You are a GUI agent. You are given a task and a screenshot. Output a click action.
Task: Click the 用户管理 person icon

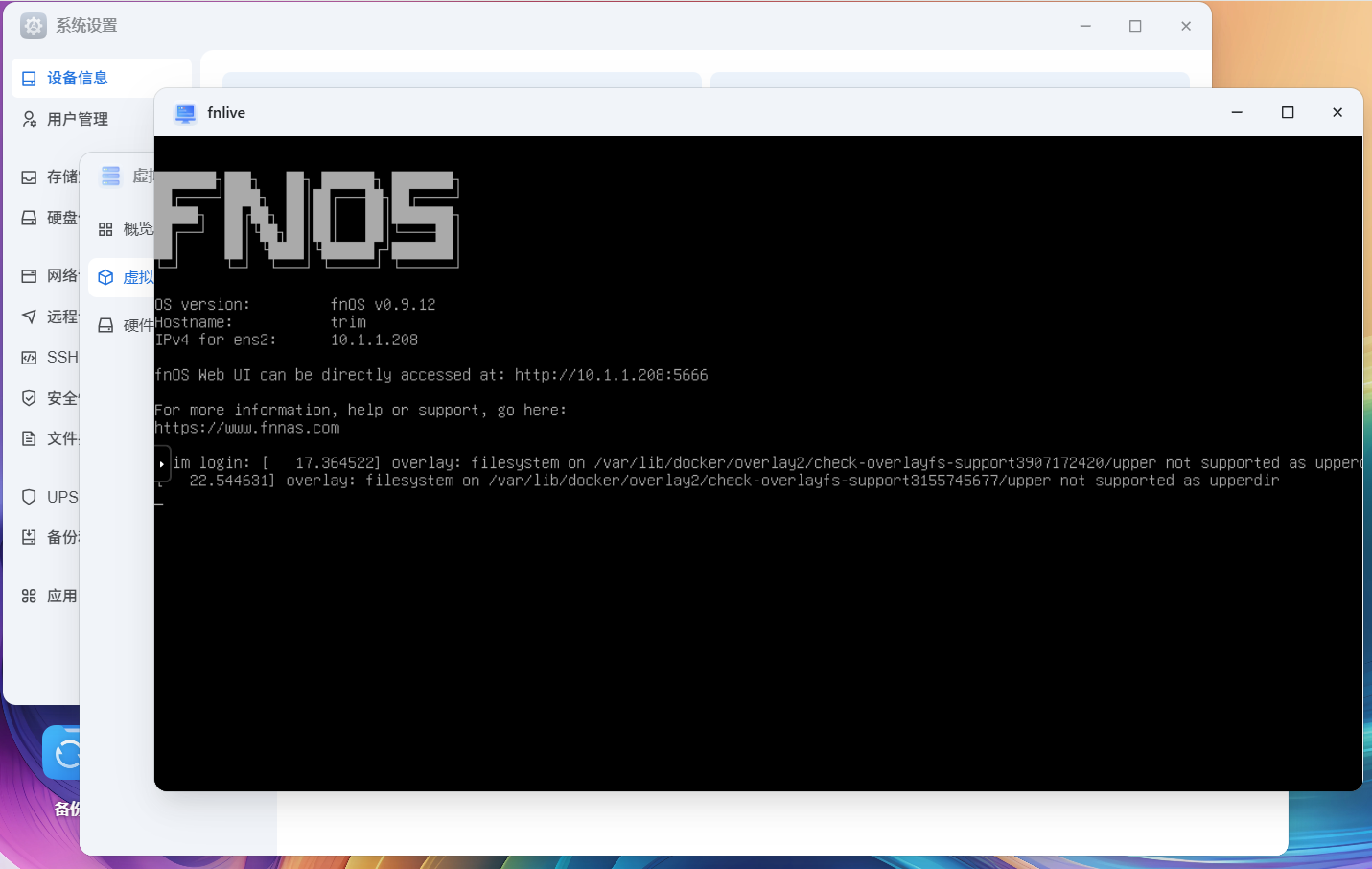click(29, 119)
